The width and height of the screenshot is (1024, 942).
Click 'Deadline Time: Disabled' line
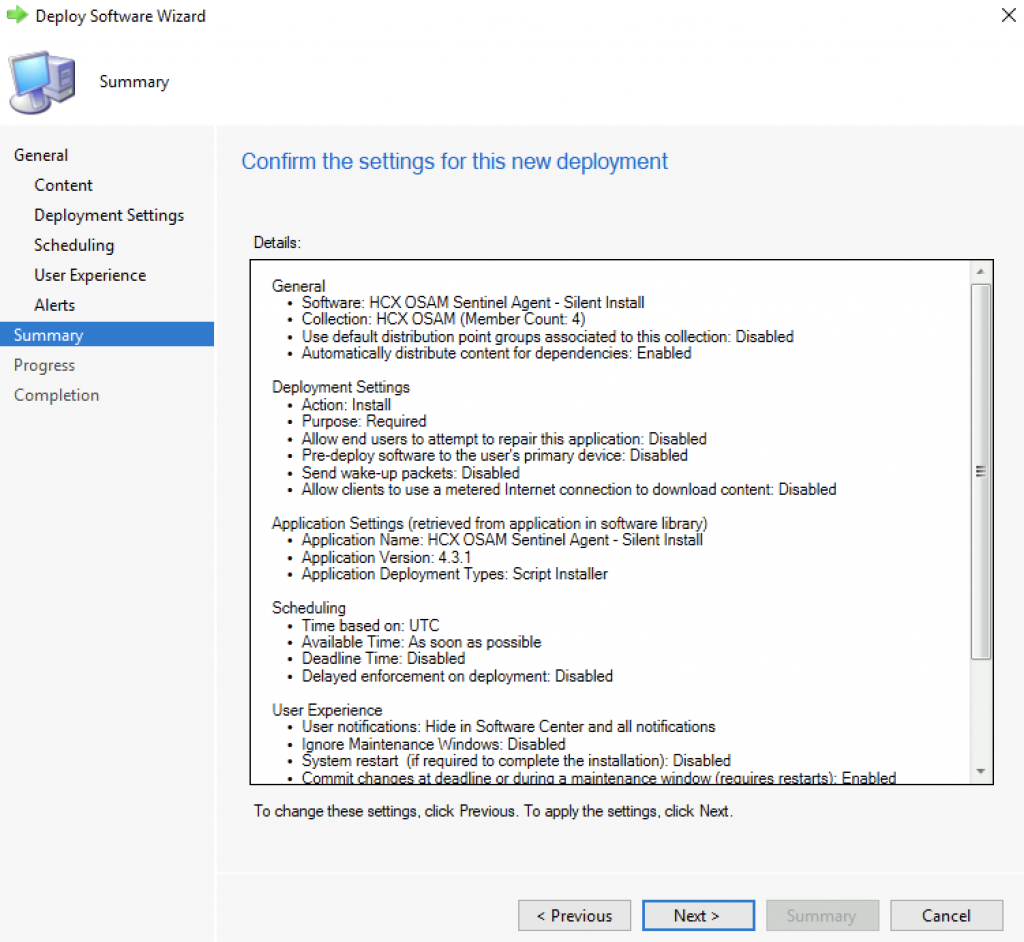pos(383,658)
